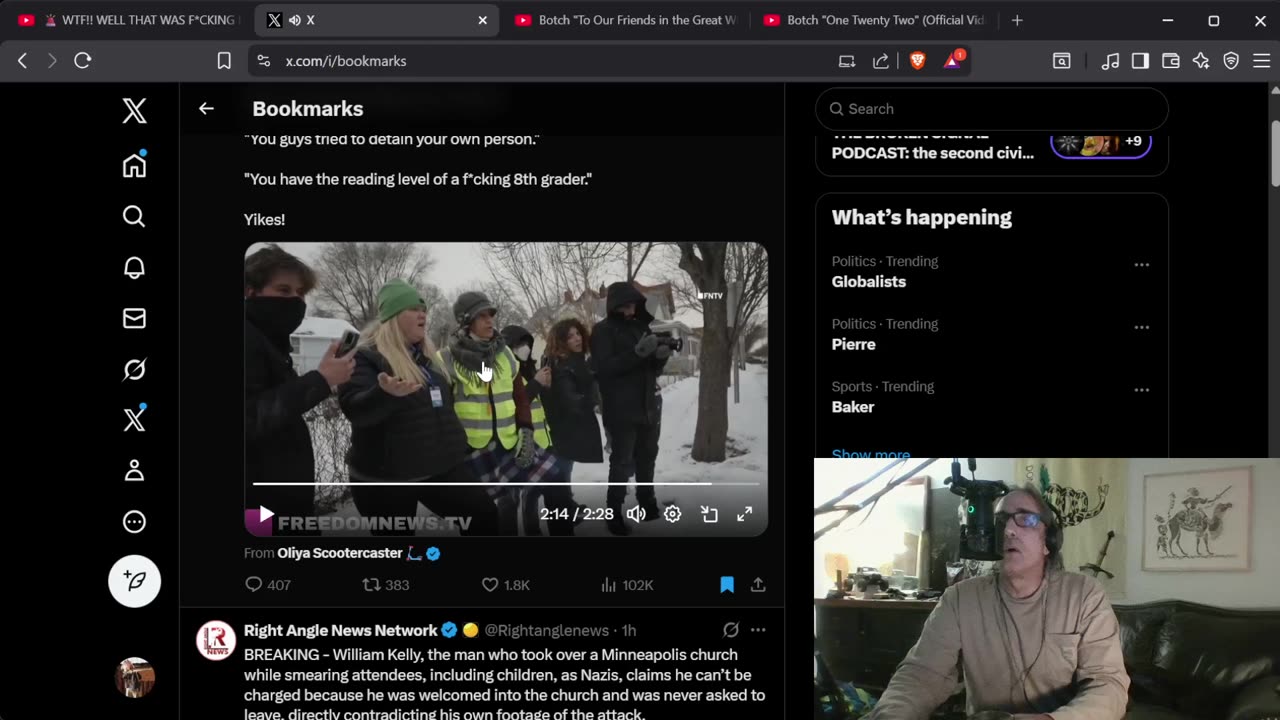Open a new browser tab
The height and width of the screenshot is (720, 1280).
click(1017, 20)
